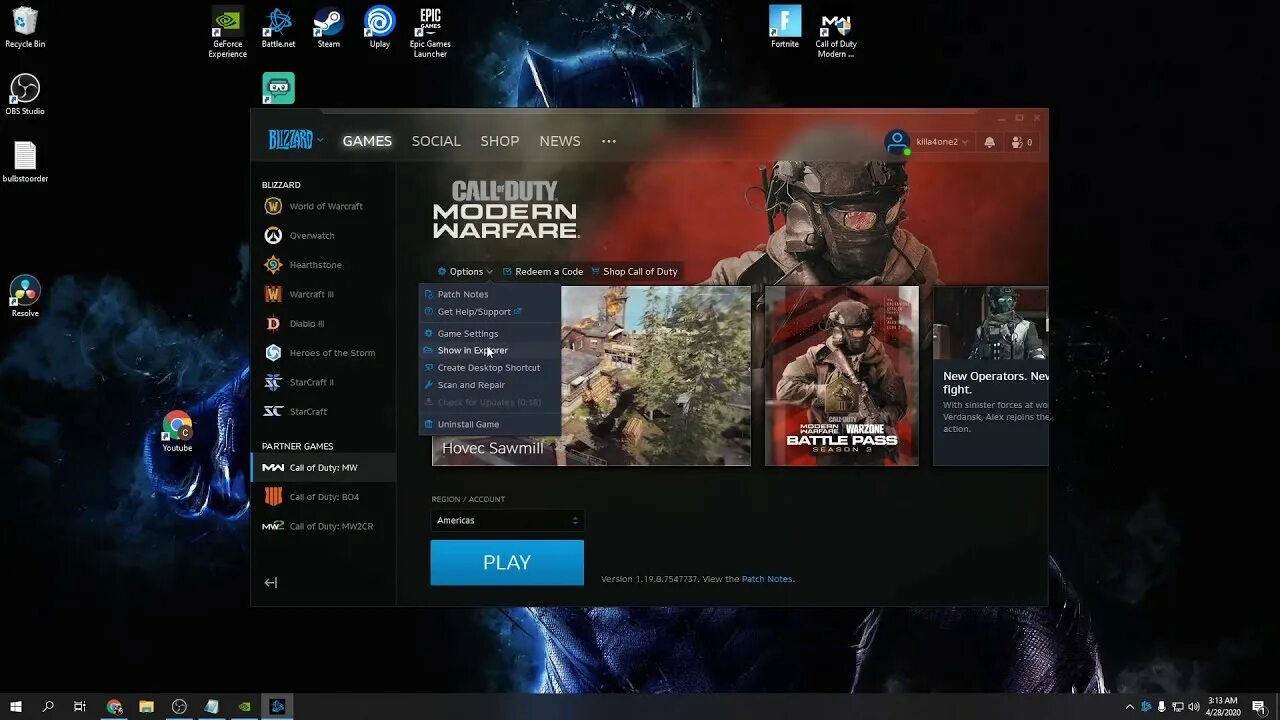The width and height of the screenshot is (1280, 720).
Task: Select the Youtube Chrome shortcut on desktop
Action: (x=177, y=432)
